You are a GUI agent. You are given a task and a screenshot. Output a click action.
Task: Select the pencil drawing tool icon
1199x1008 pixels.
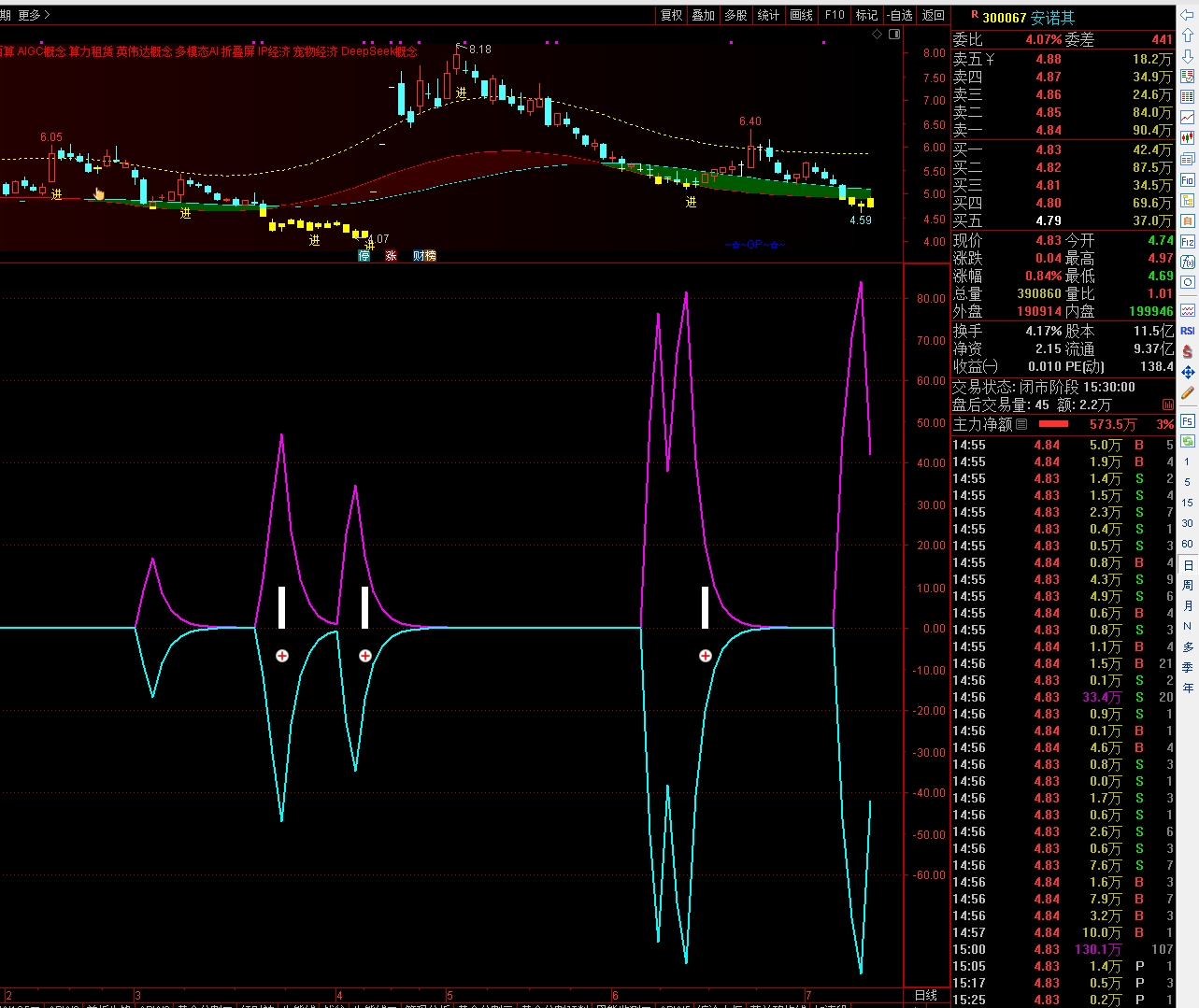1188,393
